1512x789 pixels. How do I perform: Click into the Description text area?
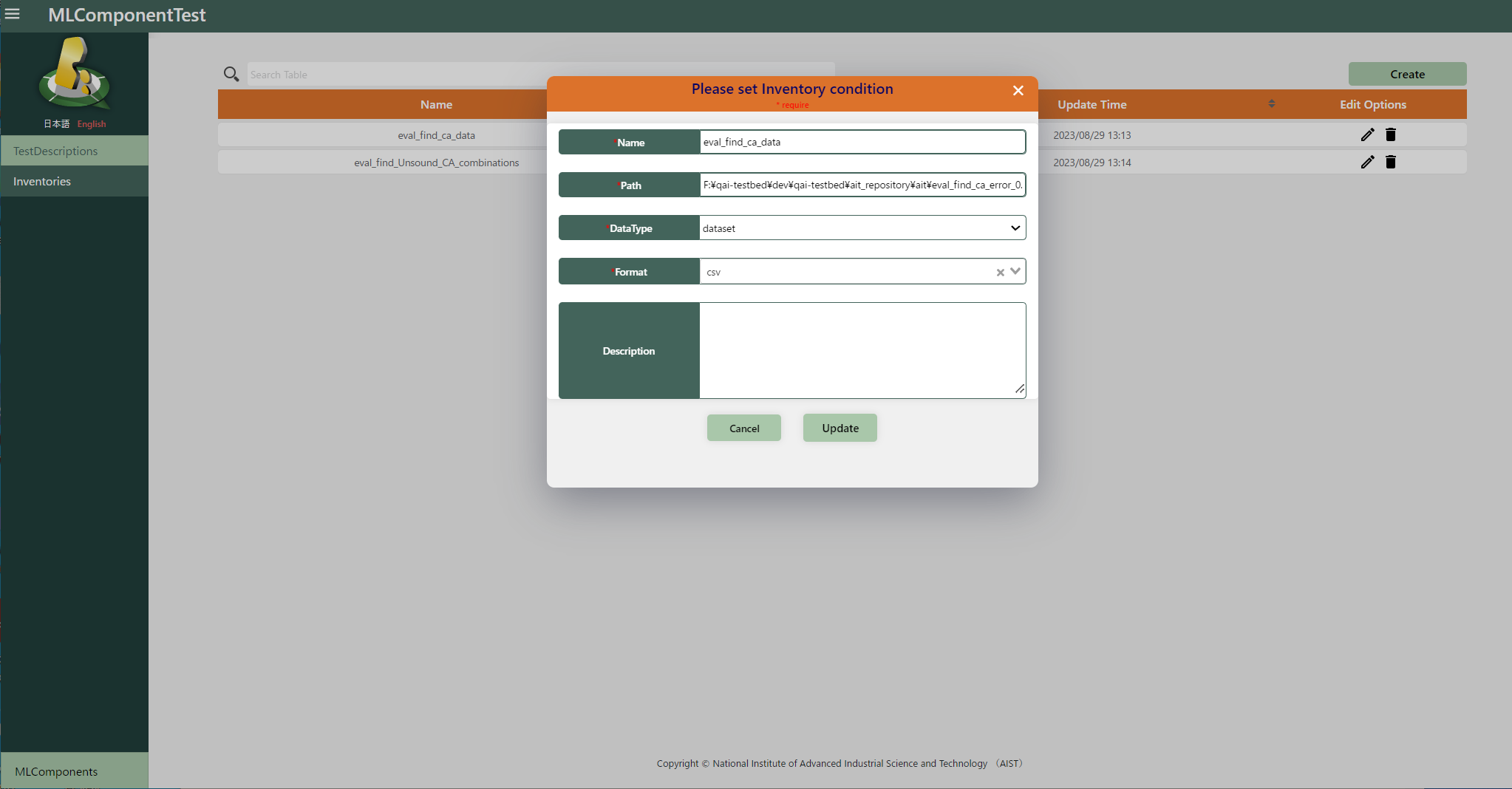(862, 350)
